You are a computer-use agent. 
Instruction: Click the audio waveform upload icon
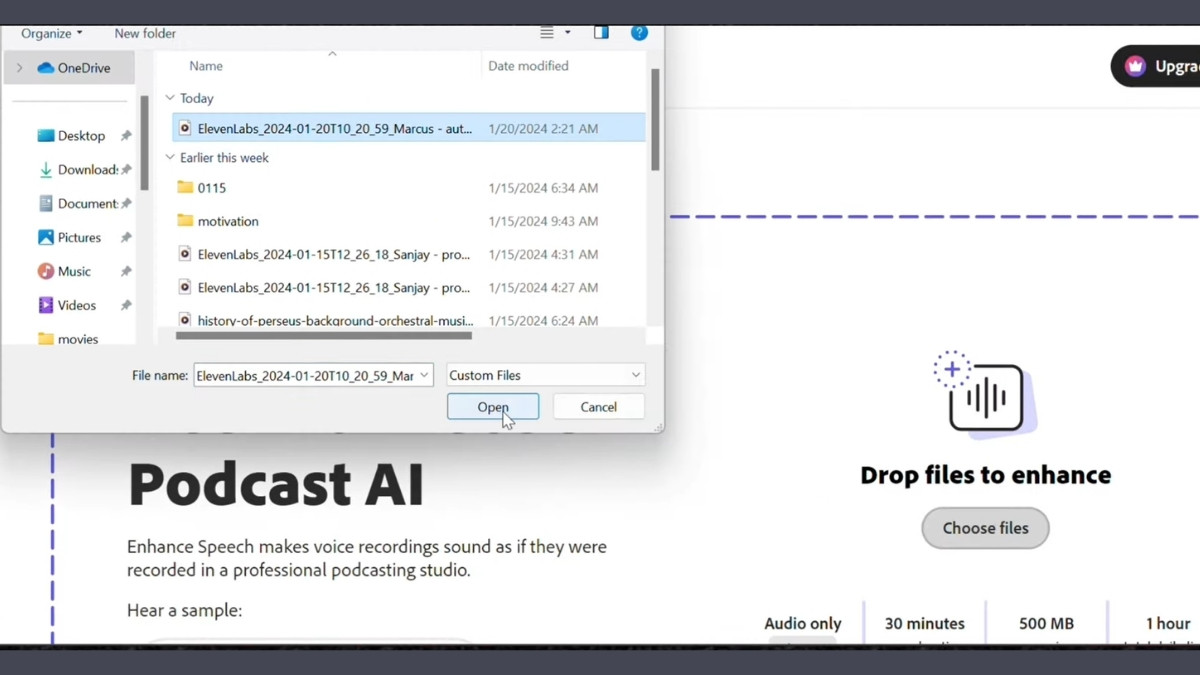click(985, 396)
